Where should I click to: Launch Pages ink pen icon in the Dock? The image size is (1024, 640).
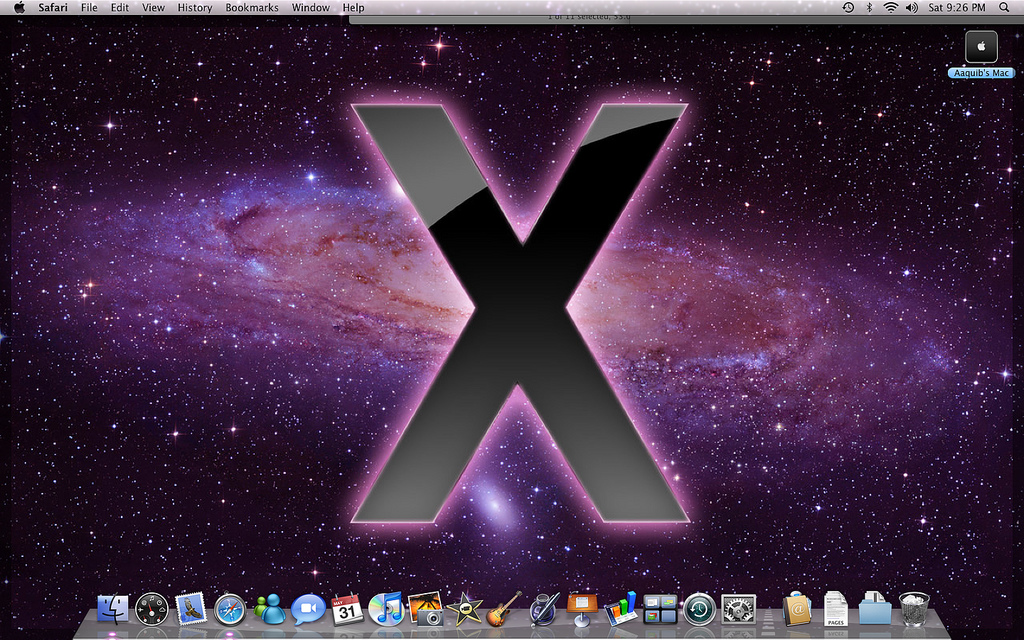pos(543,609)
